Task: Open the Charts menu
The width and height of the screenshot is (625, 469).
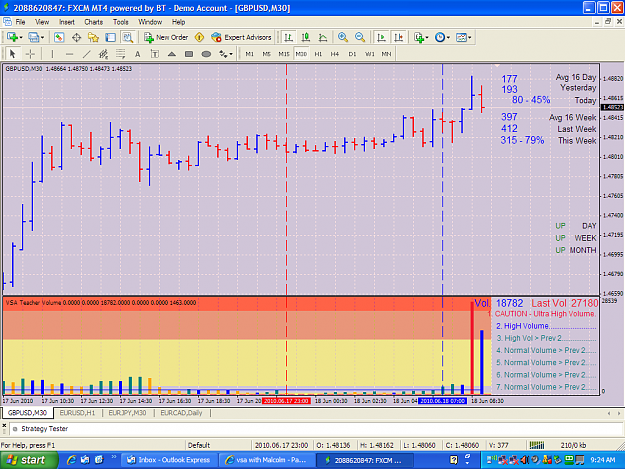Action: click(94, 22)
